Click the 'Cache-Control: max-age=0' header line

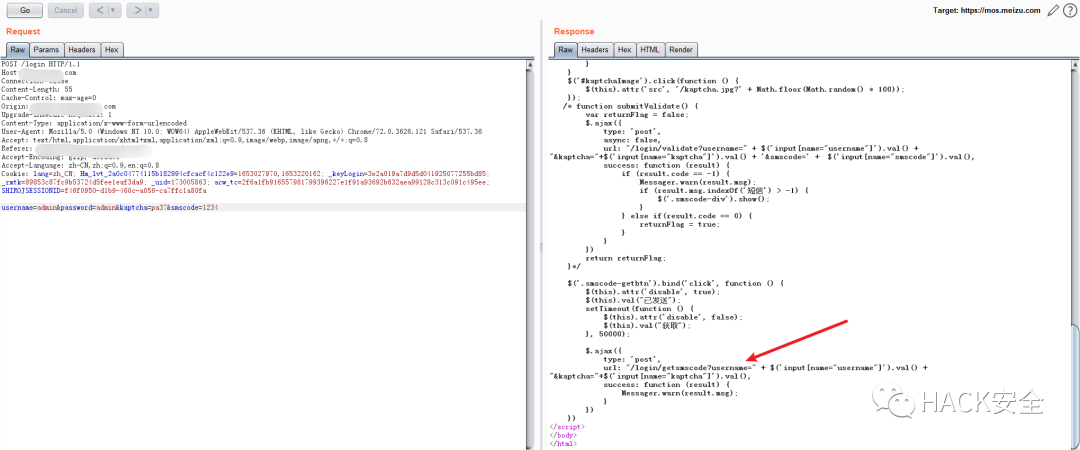tap(49, 98)
